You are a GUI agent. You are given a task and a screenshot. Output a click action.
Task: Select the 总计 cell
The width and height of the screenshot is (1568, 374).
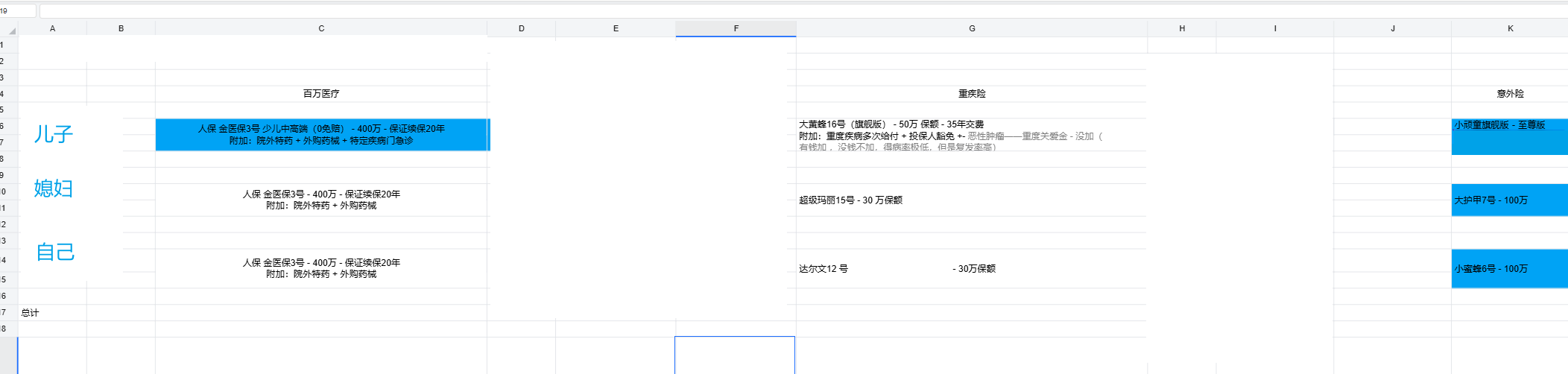pos(52,313)
